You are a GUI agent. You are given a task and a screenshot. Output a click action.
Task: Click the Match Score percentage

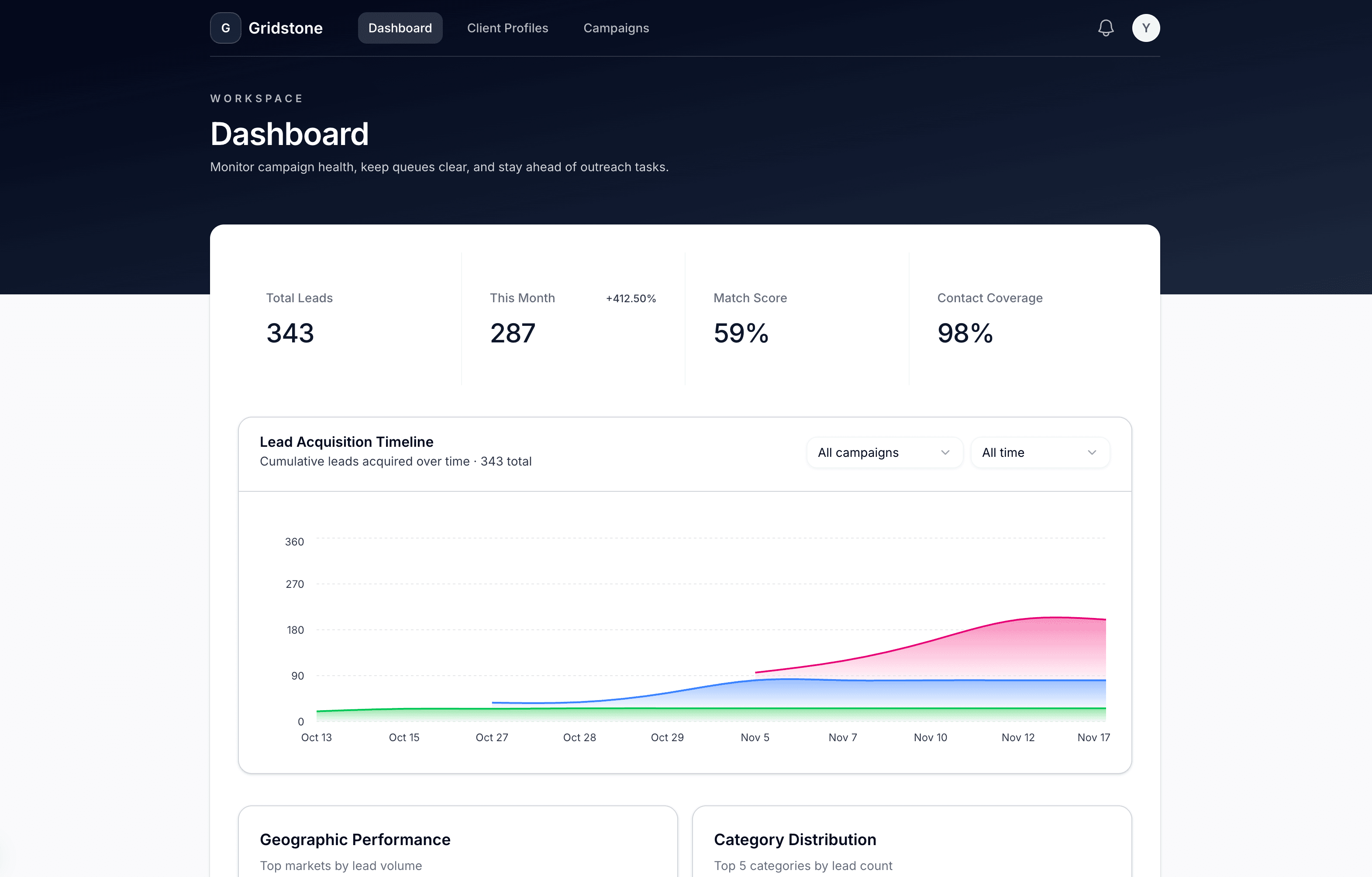(x=741, y=333)
